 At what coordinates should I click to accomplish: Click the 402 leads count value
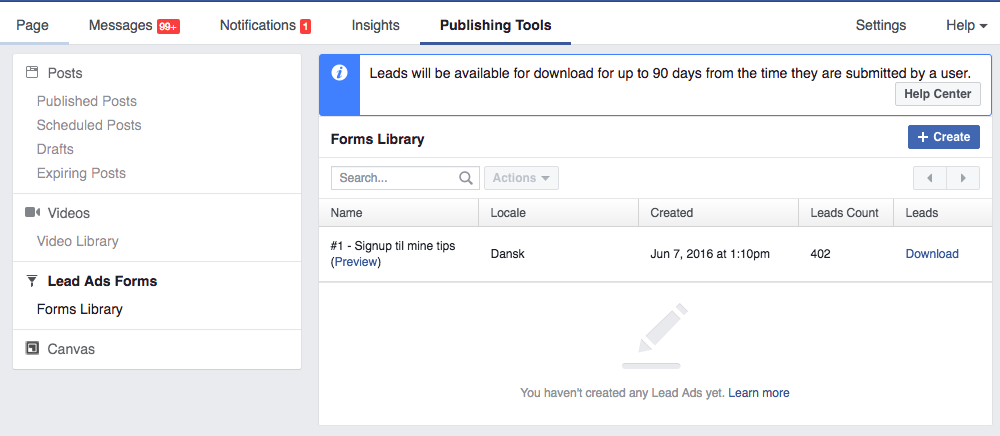coord(820,254)
